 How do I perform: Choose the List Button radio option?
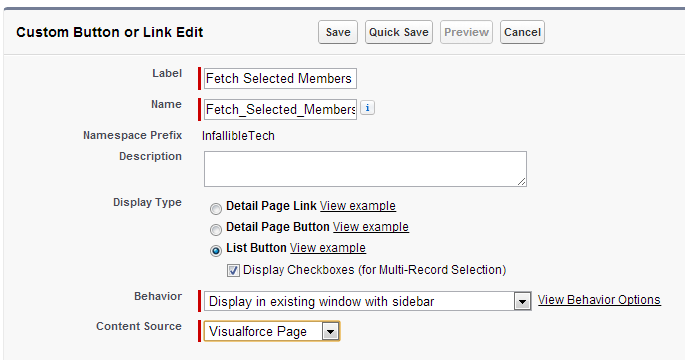(215, 250)
